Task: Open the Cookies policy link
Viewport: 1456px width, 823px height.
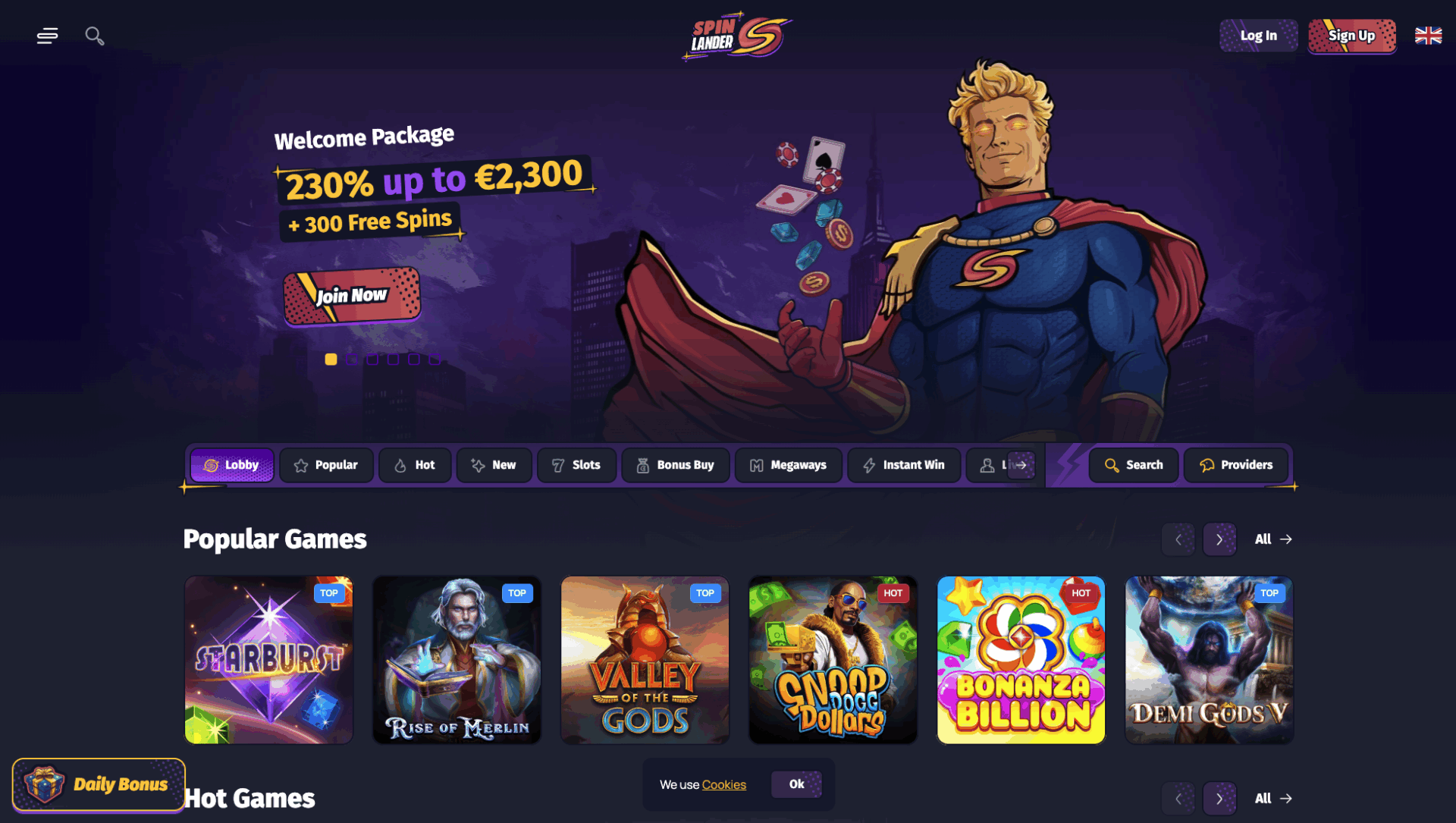Action: point(724,784)
